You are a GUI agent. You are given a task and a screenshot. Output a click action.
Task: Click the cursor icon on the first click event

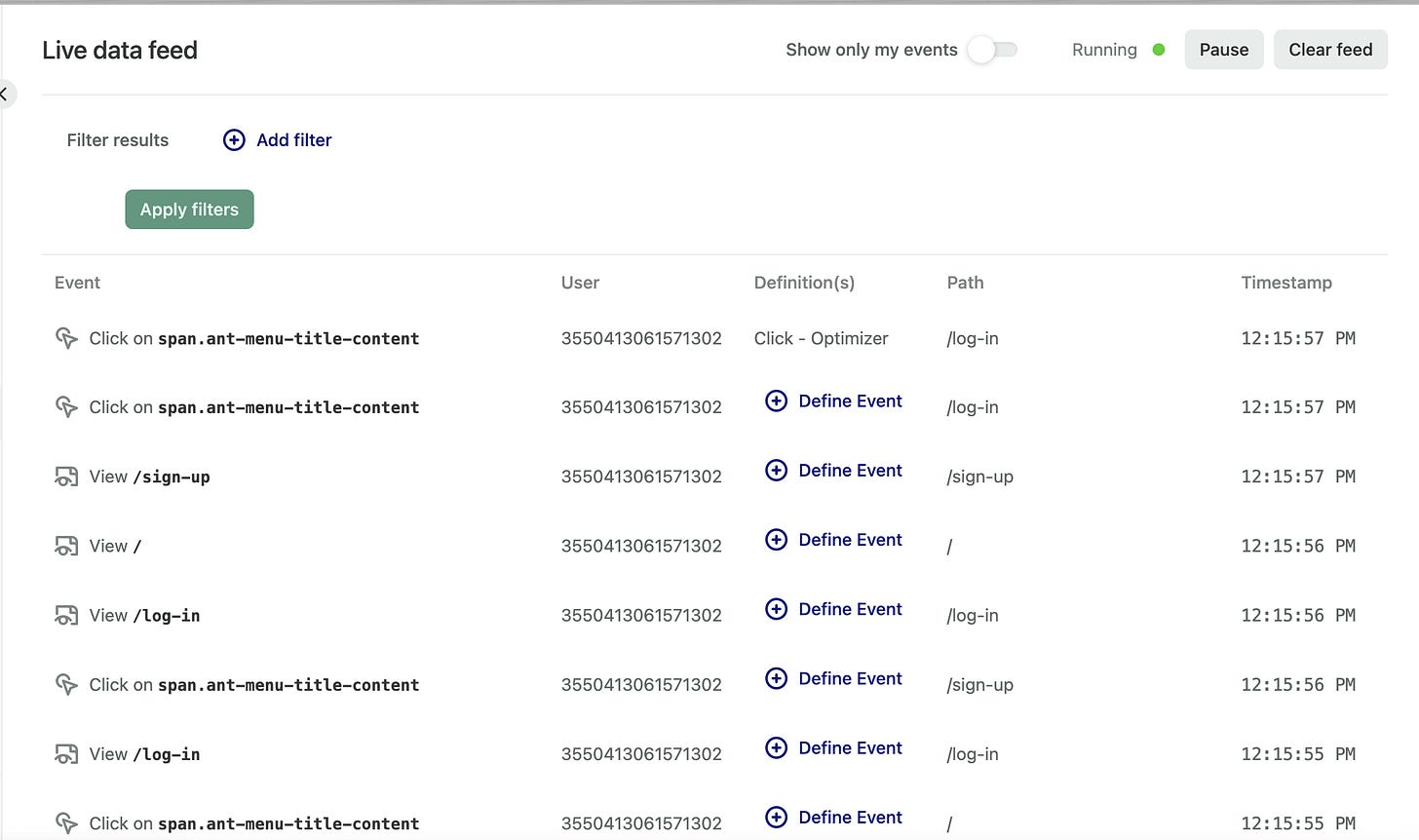click(66, 338)
